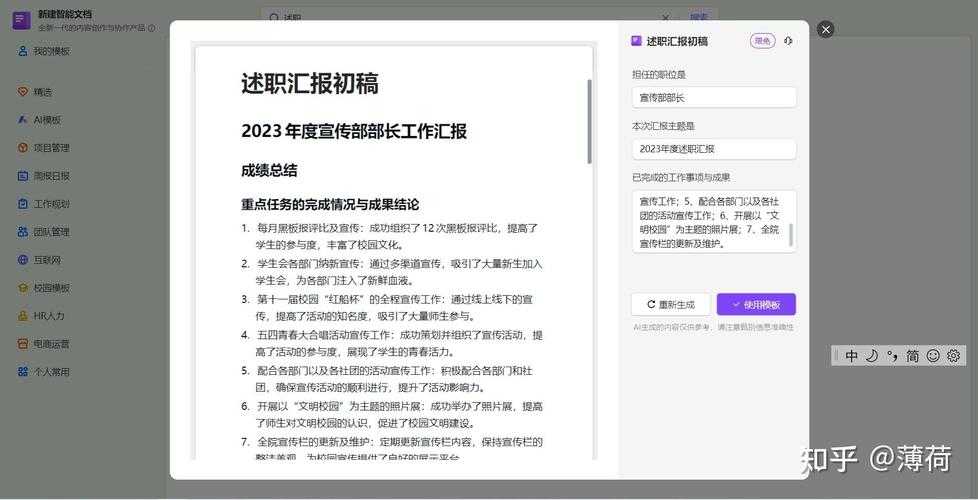Click the 使用模板 button

click(x=756, y=304)
